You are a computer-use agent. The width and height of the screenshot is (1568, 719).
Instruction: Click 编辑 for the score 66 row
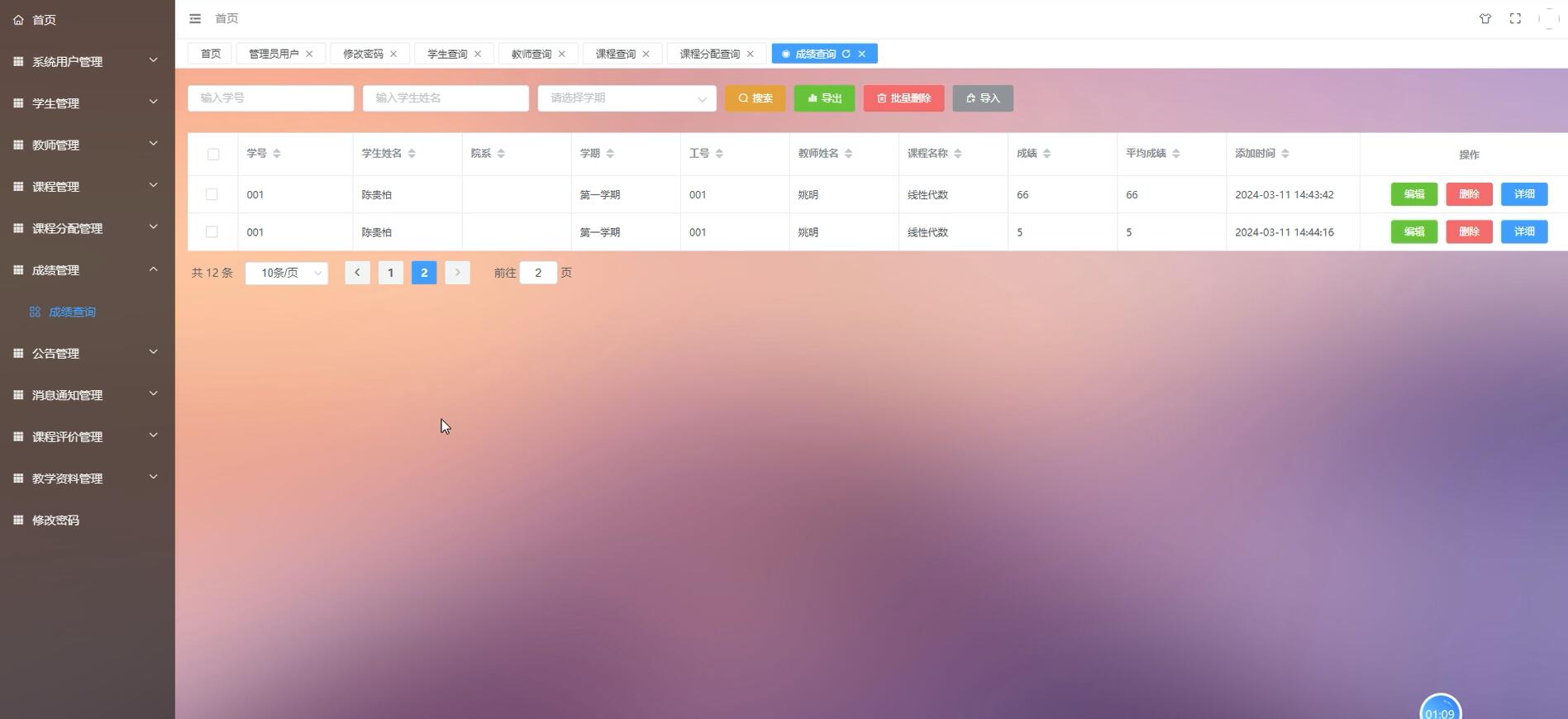click(1414, 194)
